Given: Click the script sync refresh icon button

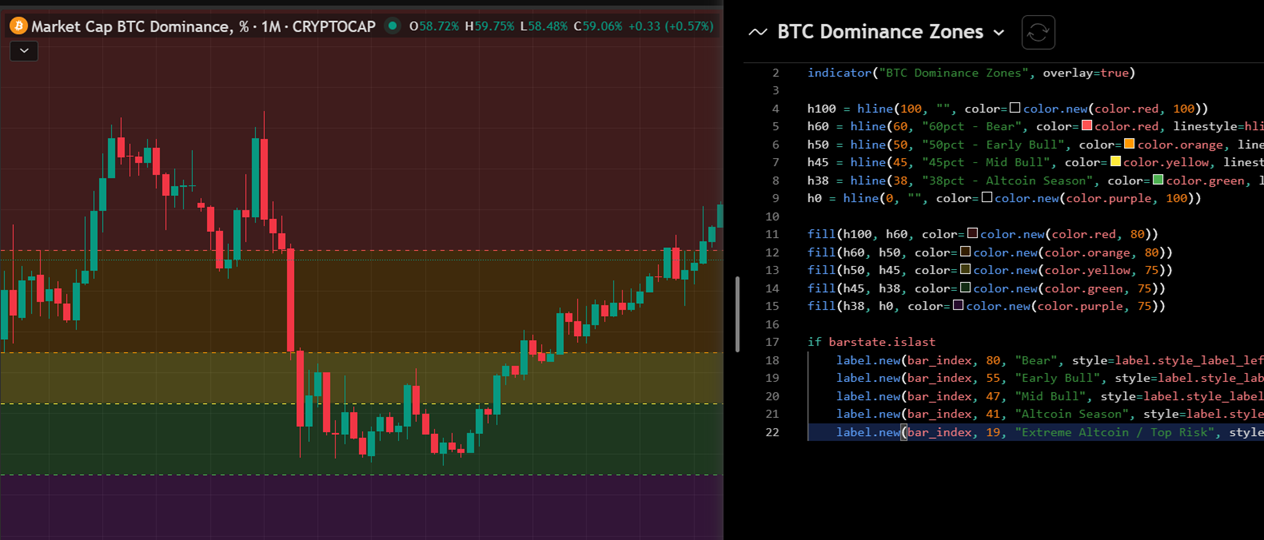Looking at the screenshot, I should [x=1038, y=32].
